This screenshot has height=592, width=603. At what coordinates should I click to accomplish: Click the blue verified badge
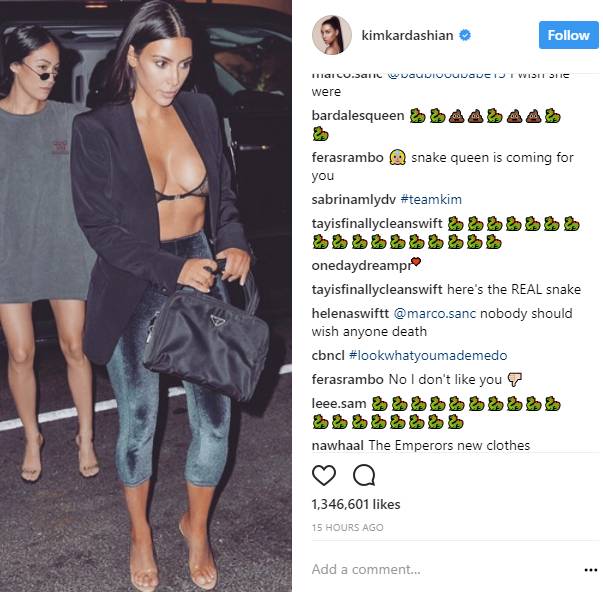pos(465,35)
